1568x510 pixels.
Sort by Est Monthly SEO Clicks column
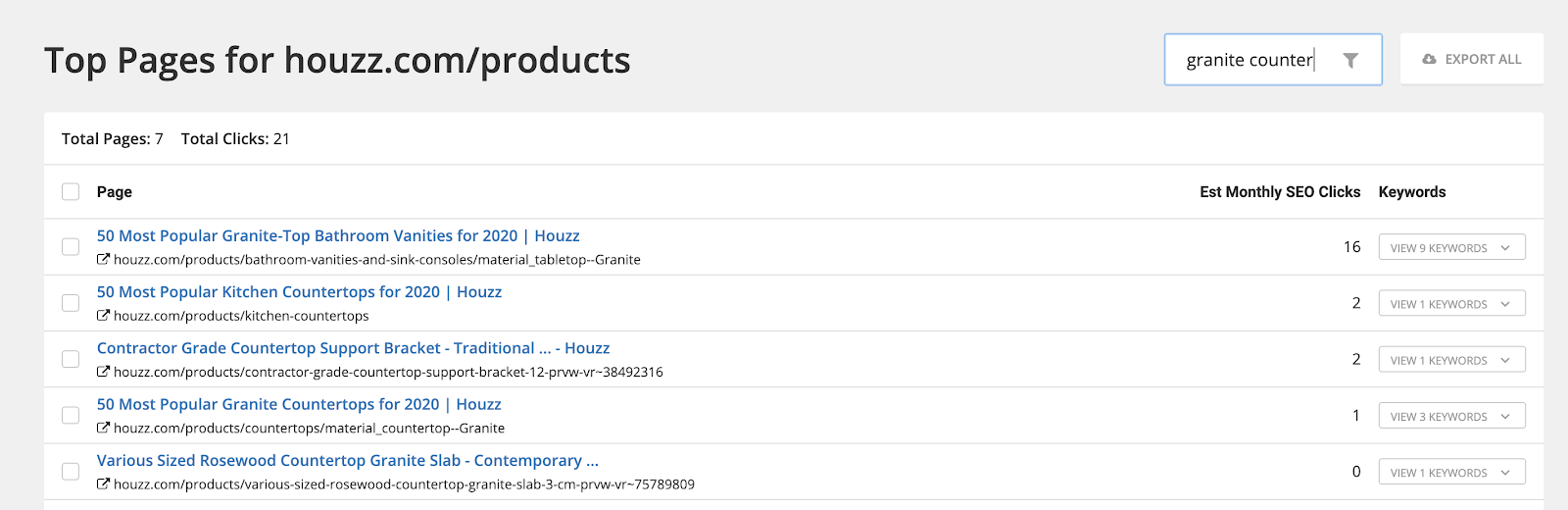click(x=1279, y=191)
